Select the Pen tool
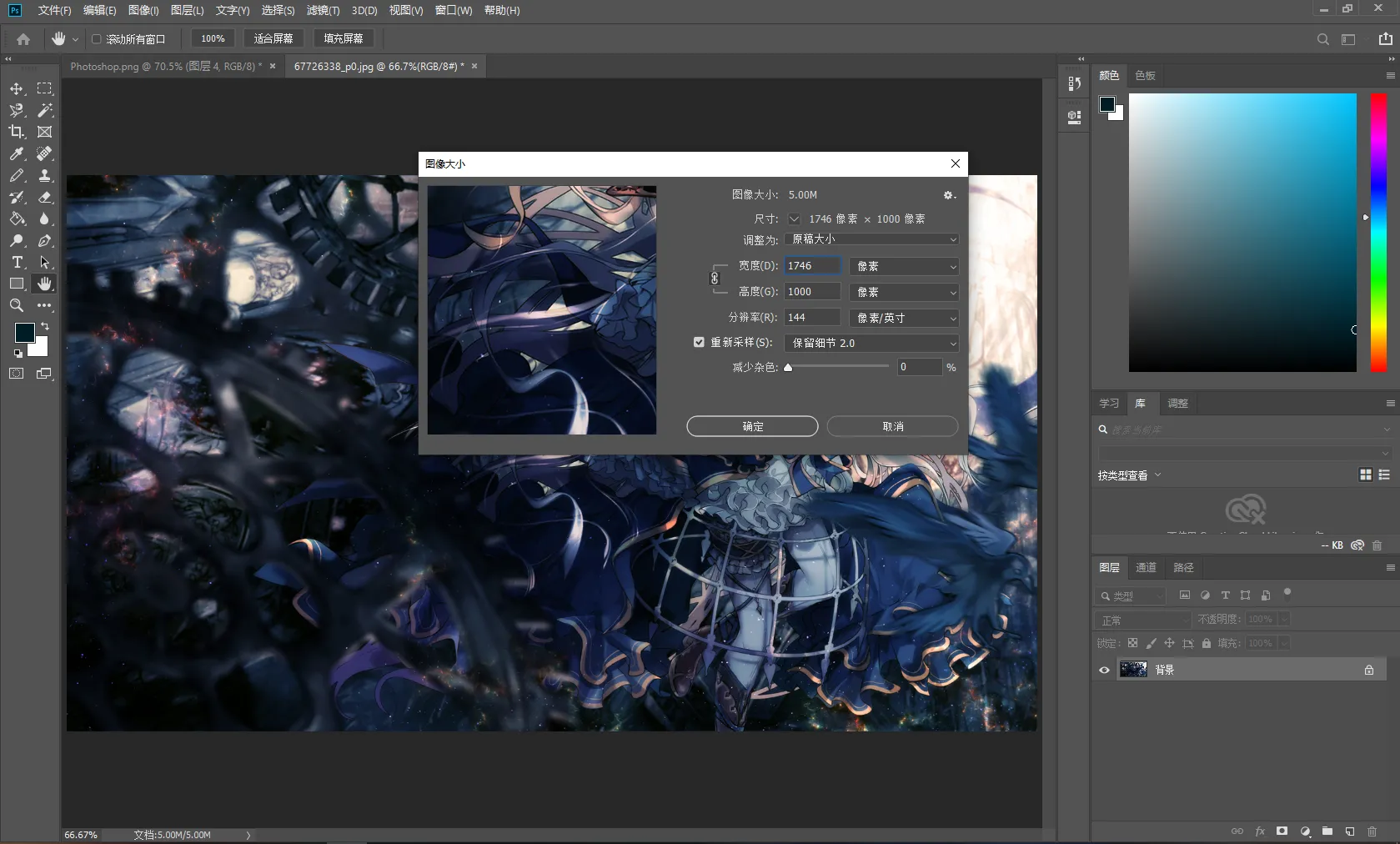This screenshot has height=844, width=1400. coord(45,240)
